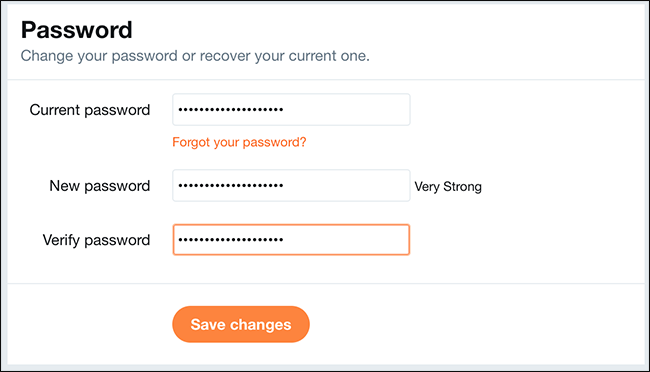Click the New password label text
This screenshot has height=372, width=650.
coord(99,186)
